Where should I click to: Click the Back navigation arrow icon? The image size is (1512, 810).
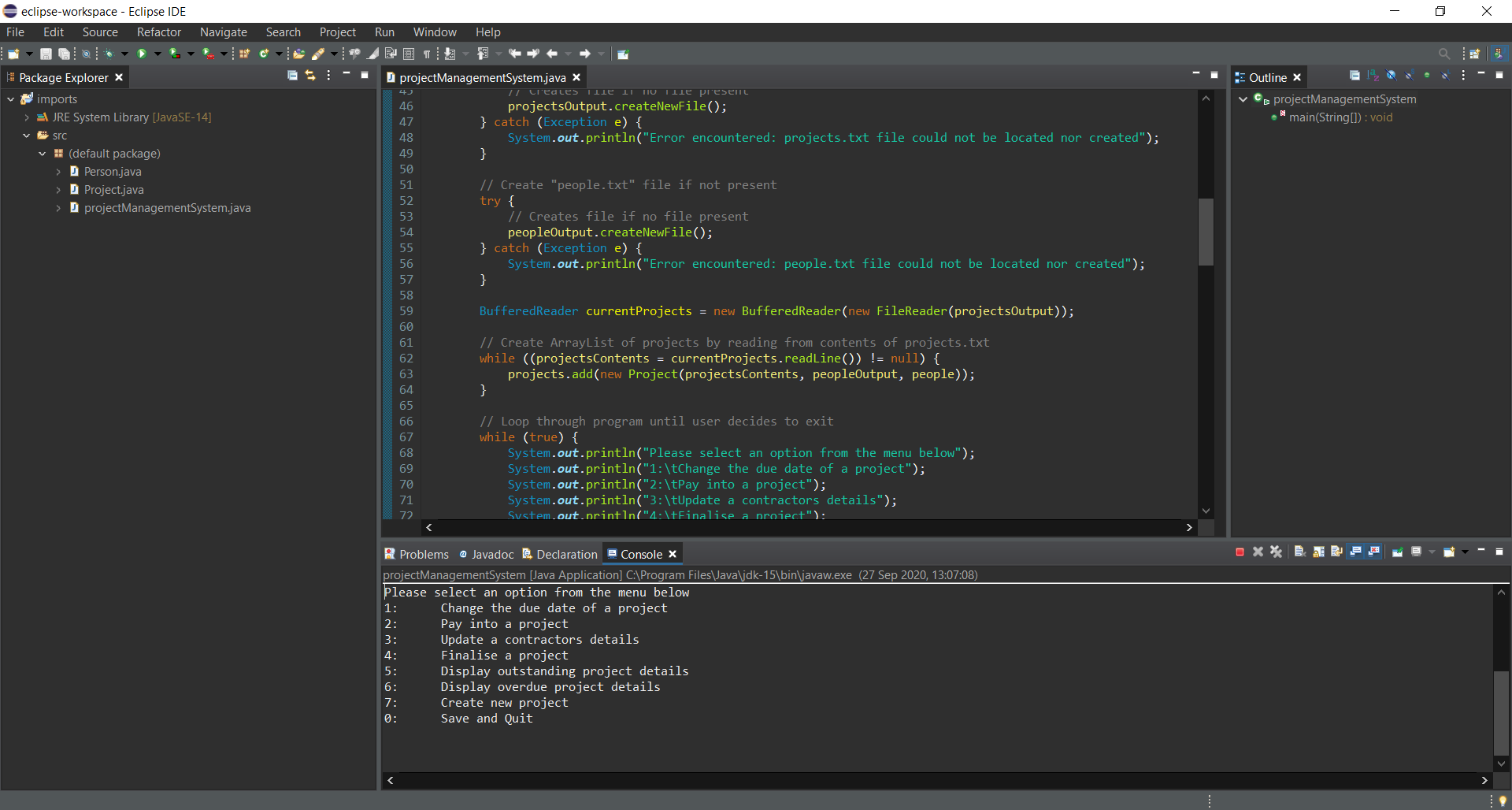(552, 54)
